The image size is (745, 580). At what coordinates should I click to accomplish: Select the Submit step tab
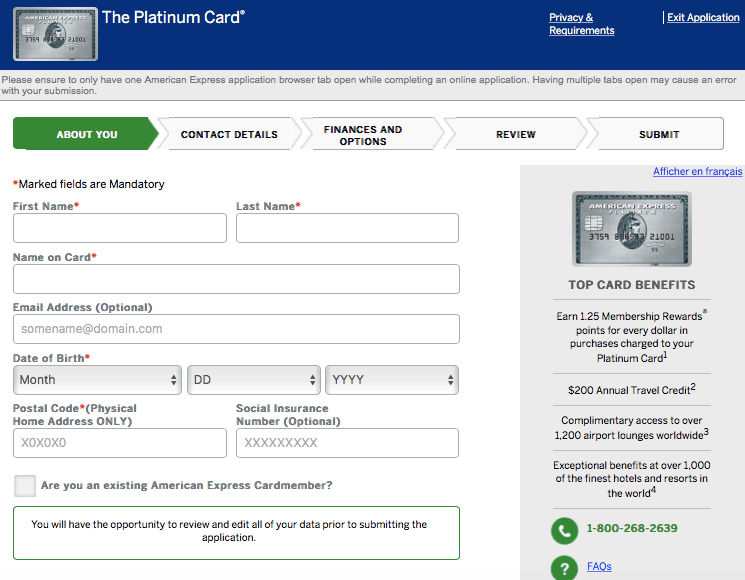tap(658, 134)
